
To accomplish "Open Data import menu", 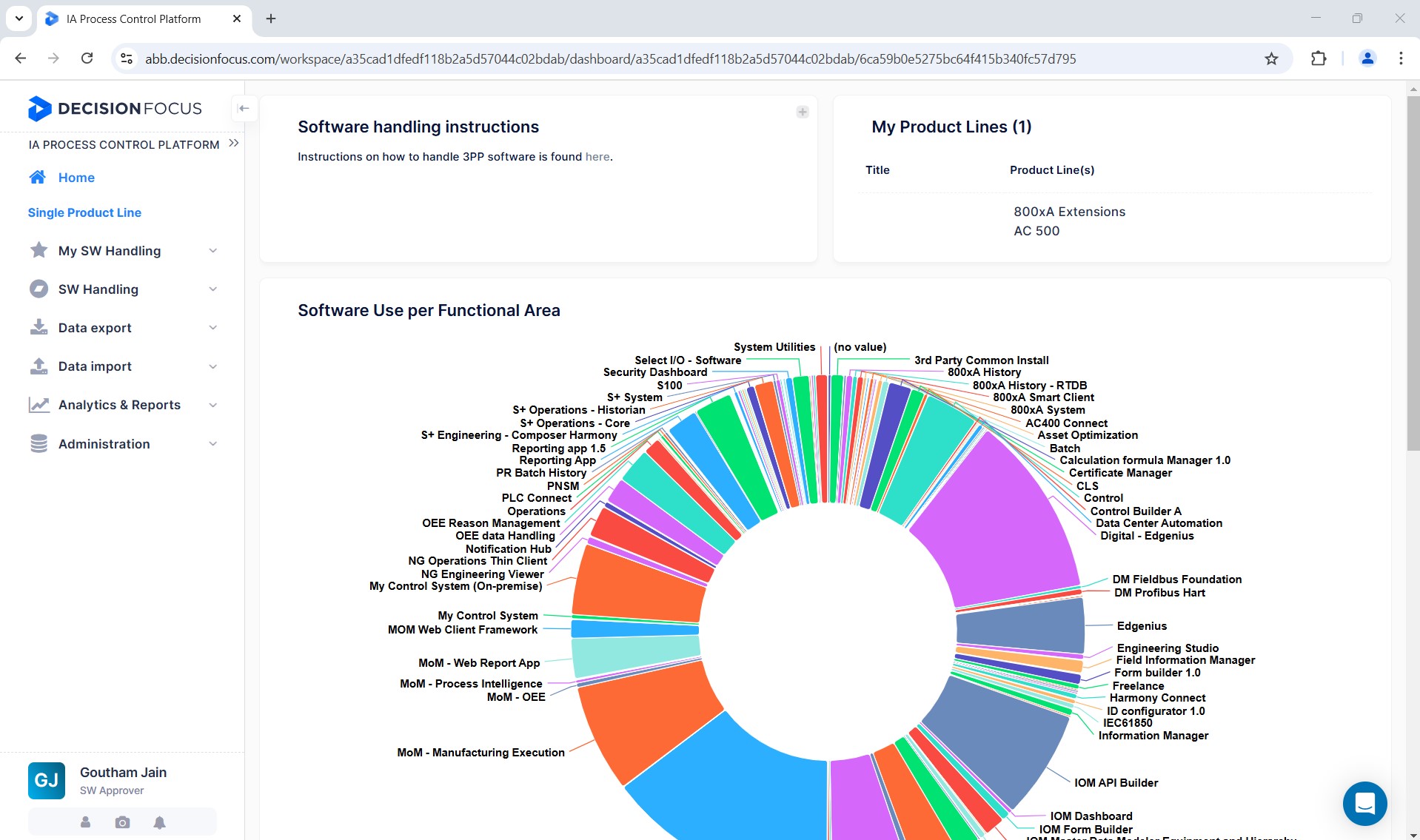I will [95, 366].
